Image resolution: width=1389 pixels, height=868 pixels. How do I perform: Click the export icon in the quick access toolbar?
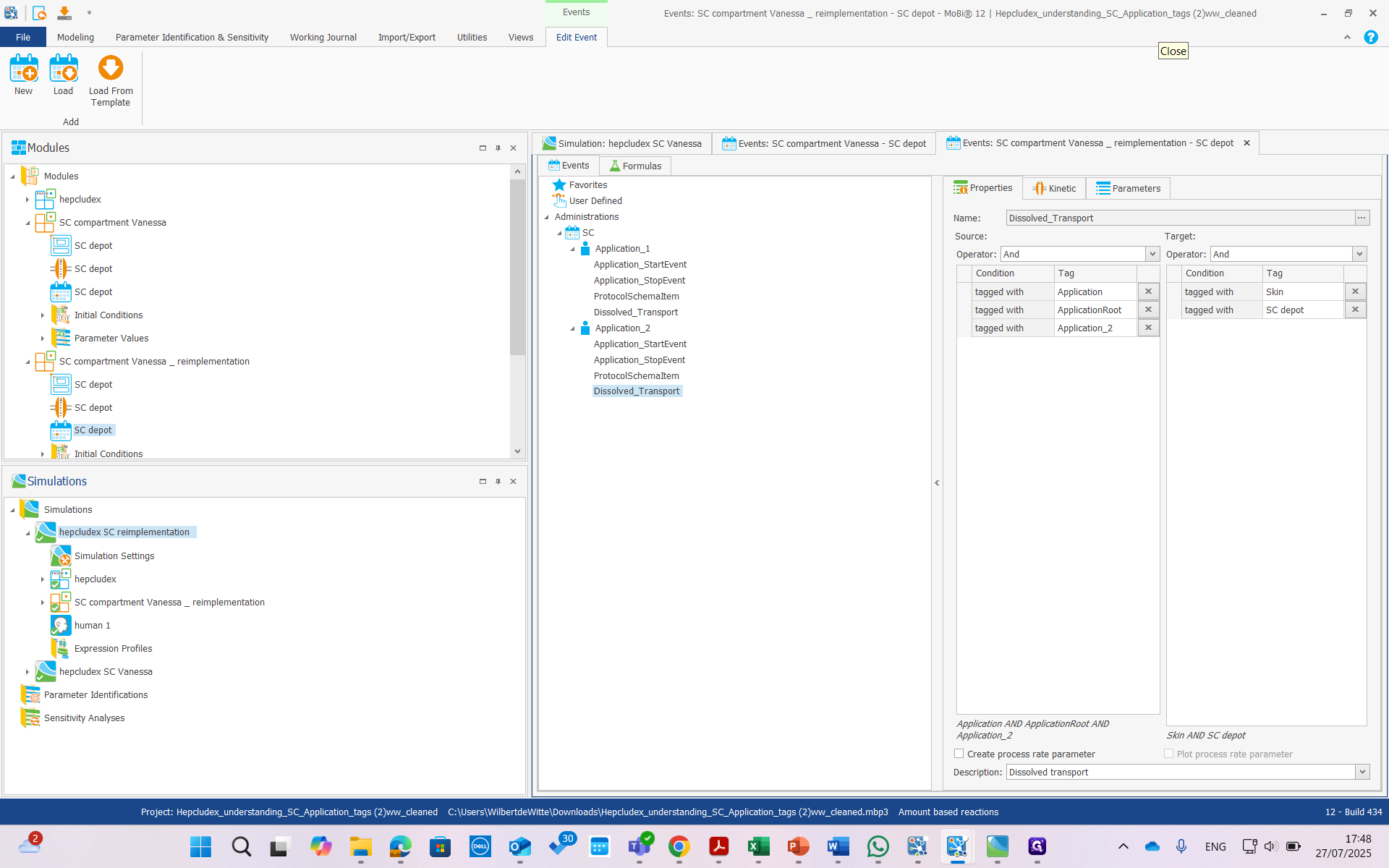pyautogui.click(x=64, y=12)
